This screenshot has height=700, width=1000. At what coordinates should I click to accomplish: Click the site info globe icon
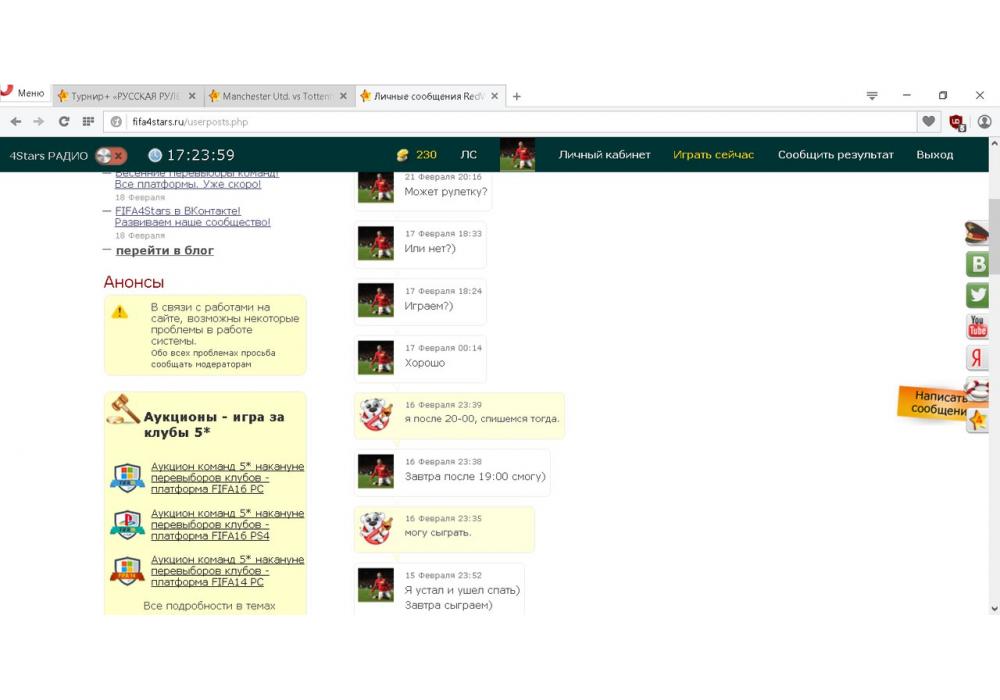[116, 122]
